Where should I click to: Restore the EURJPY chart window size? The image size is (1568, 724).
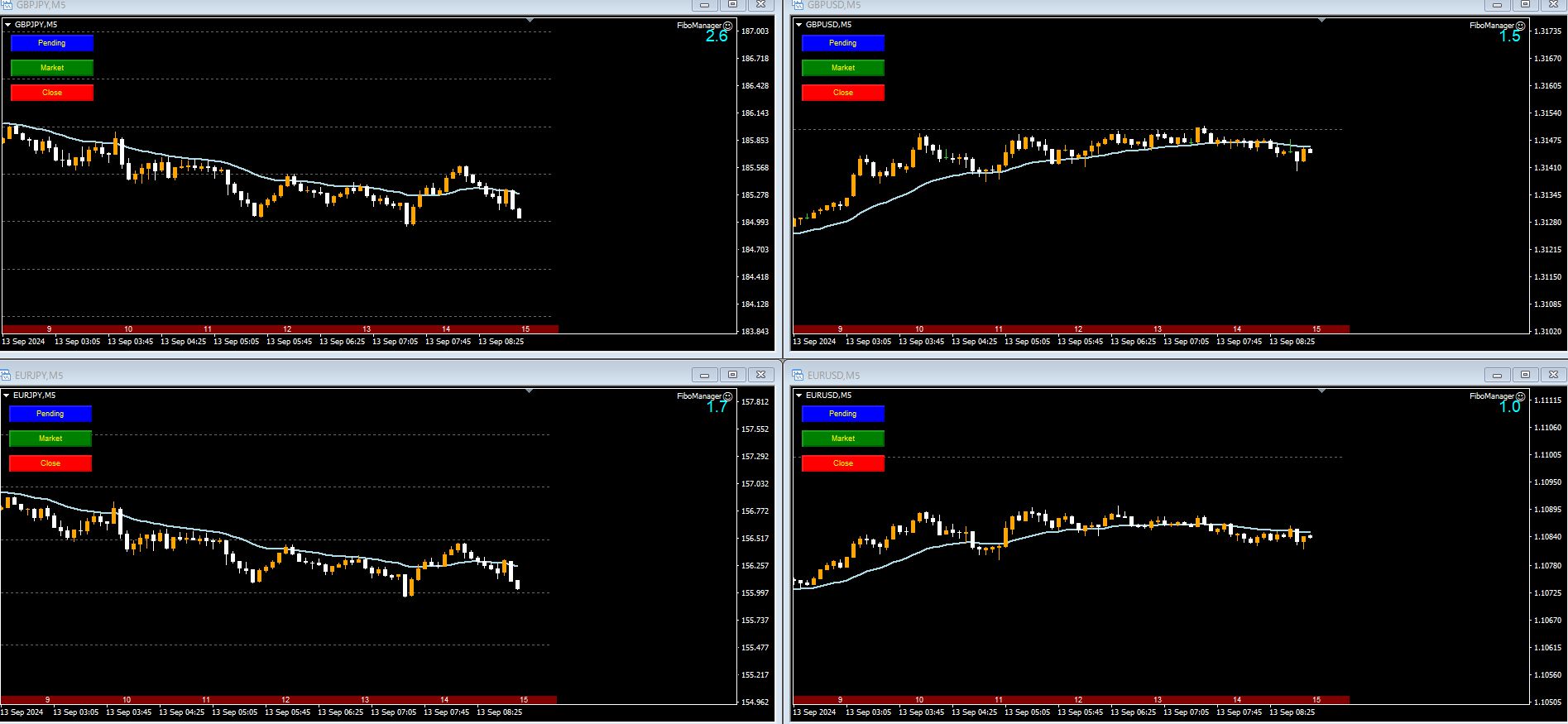click(733, 375)
